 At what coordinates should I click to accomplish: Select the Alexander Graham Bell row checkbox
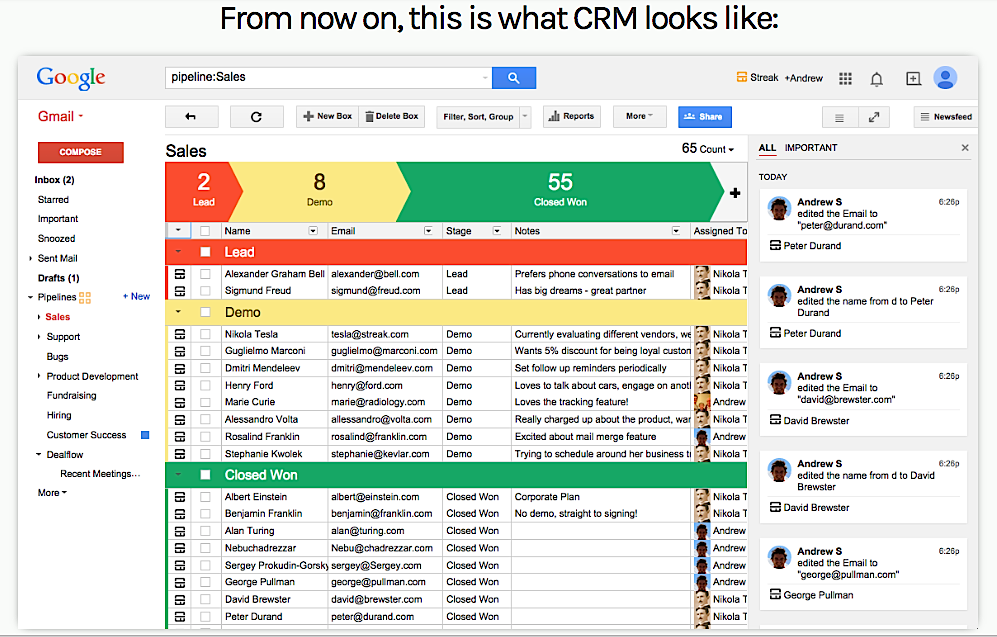click(x=205, y=274)
